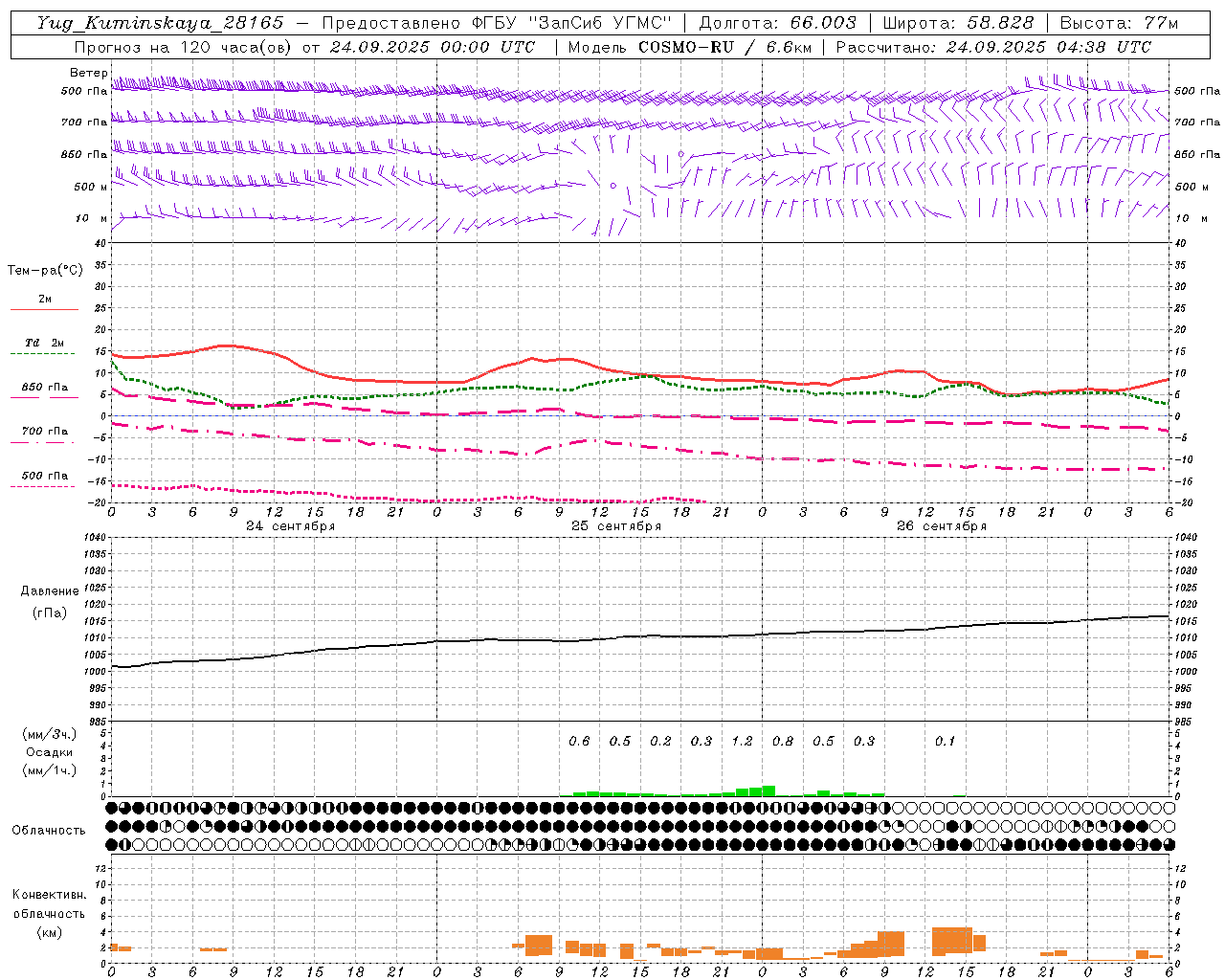
Task: Click the station name Yug_Kuminskaya_28165
Action: pyautogui.click(x=160, y=23)
